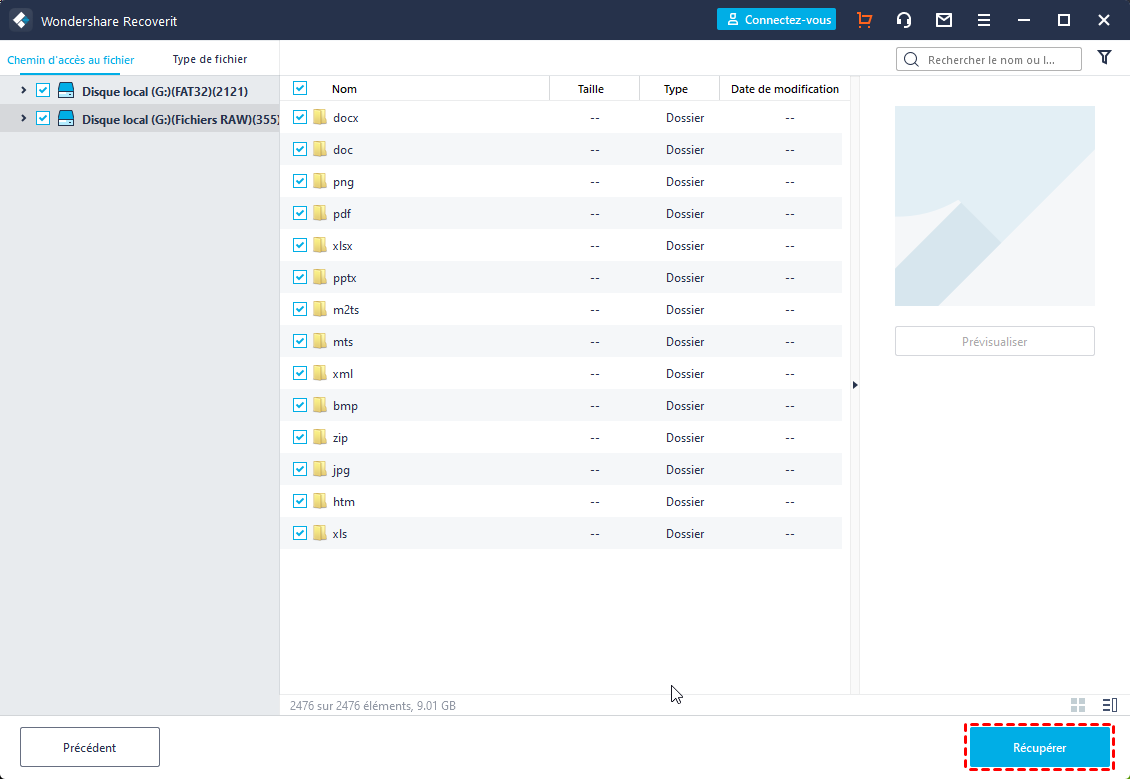Open the mail envelope icon
The width and height of the screenshot is (1130, 779).
pos(943,20)
